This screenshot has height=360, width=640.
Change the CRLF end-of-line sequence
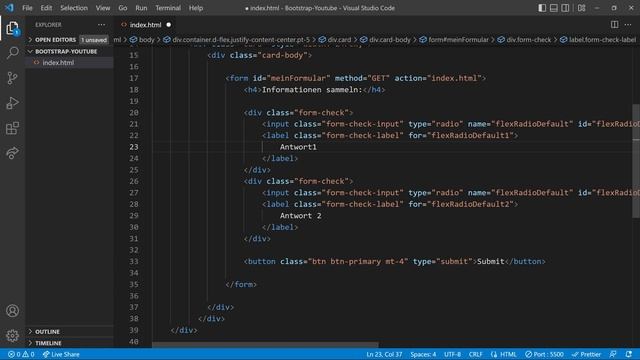[476, 354]
